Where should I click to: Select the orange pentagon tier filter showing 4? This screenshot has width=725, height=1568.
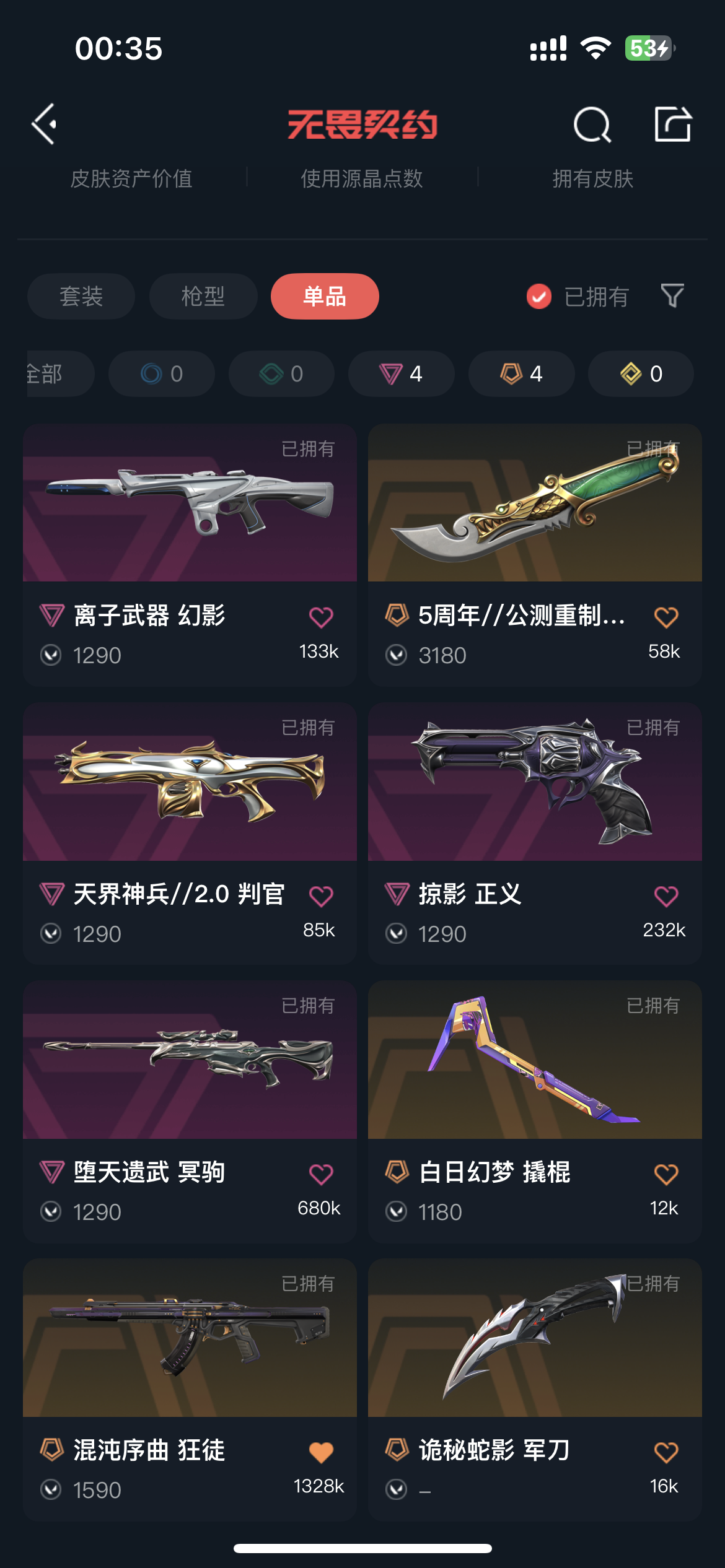pos(521,373)
